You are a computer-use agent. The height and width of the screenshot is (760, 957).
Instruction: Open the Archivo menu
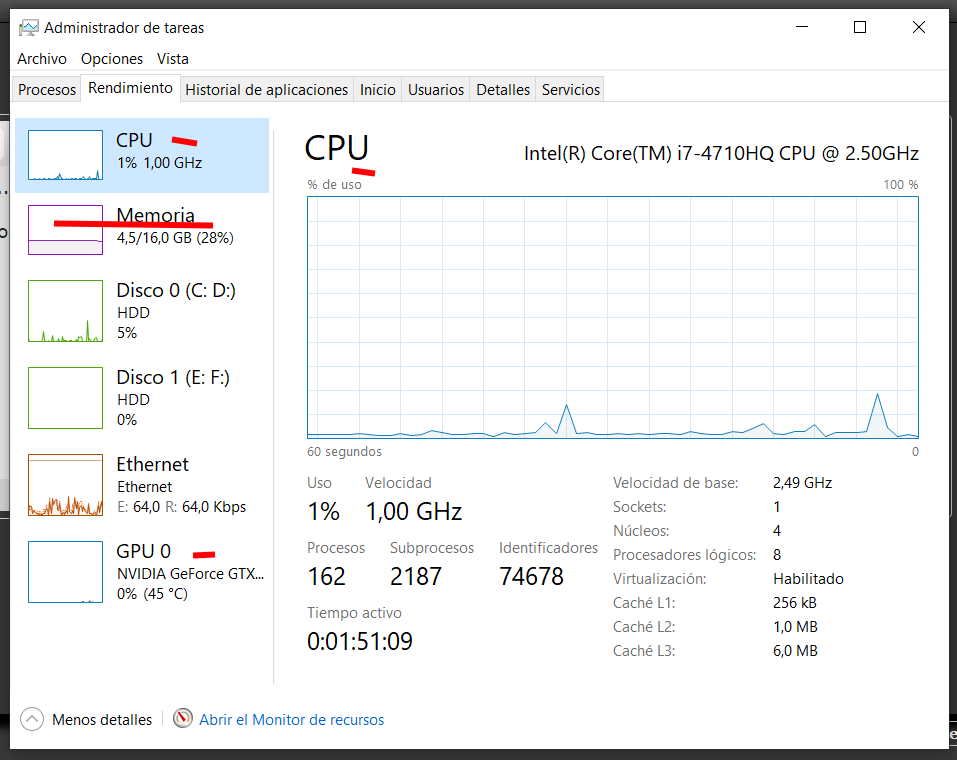point(42,59)
